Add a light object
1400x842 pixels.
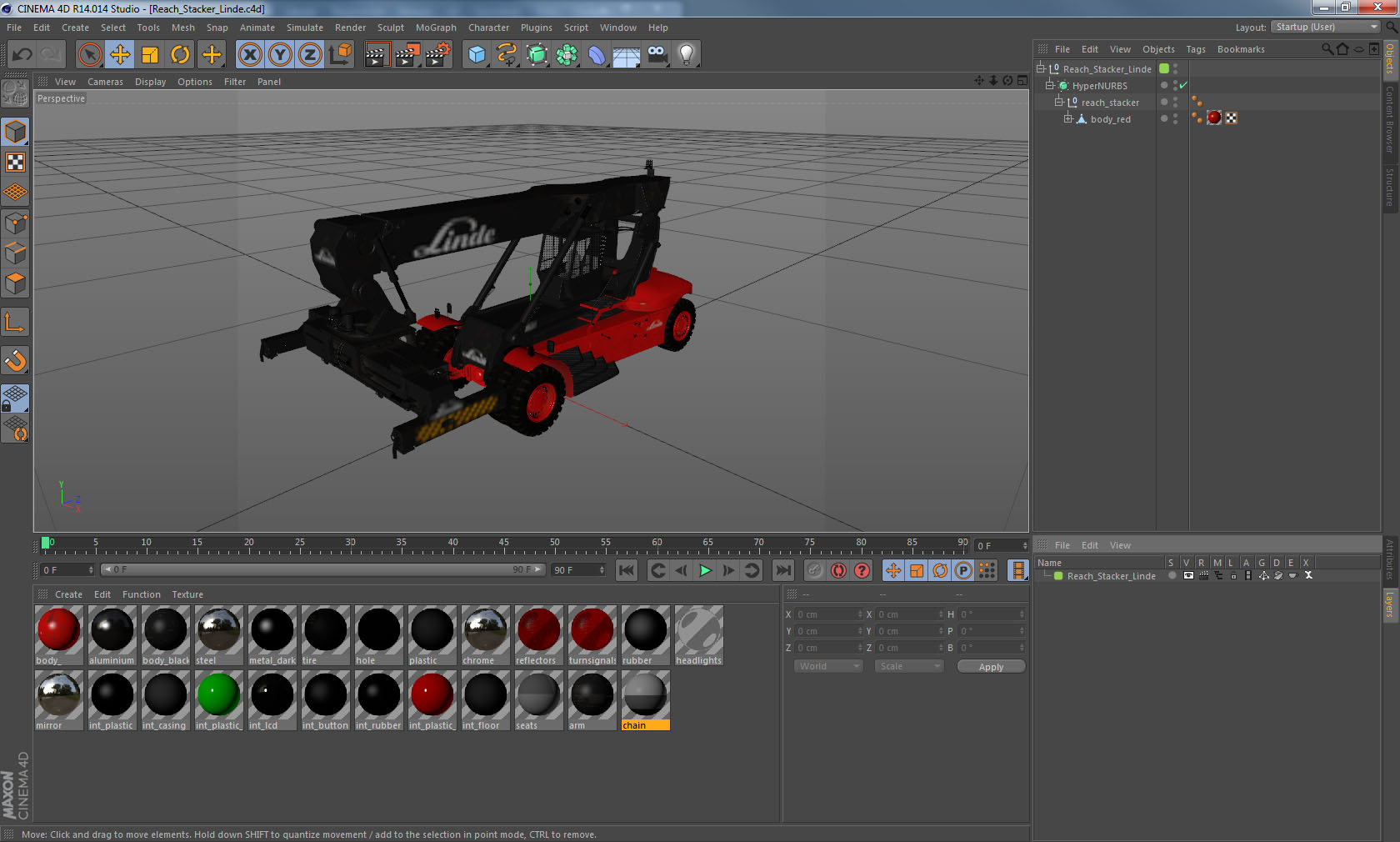(687, 55)
